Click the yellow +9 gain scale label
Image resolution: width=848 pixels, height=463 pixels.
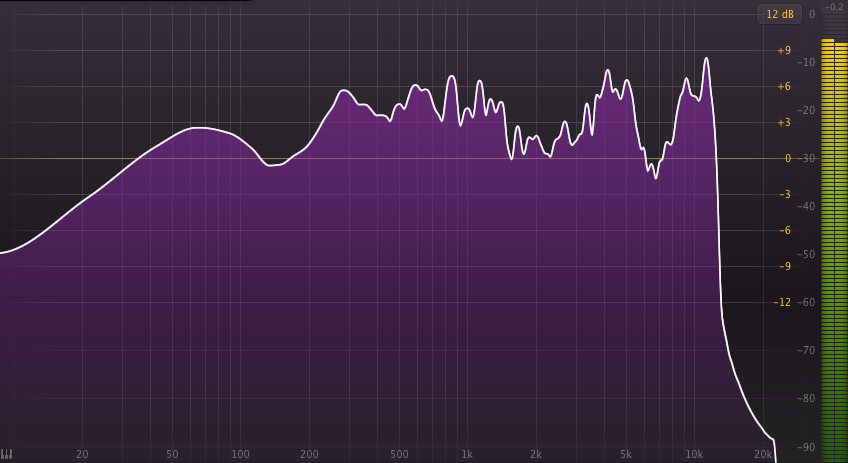(x=784, y=50)
